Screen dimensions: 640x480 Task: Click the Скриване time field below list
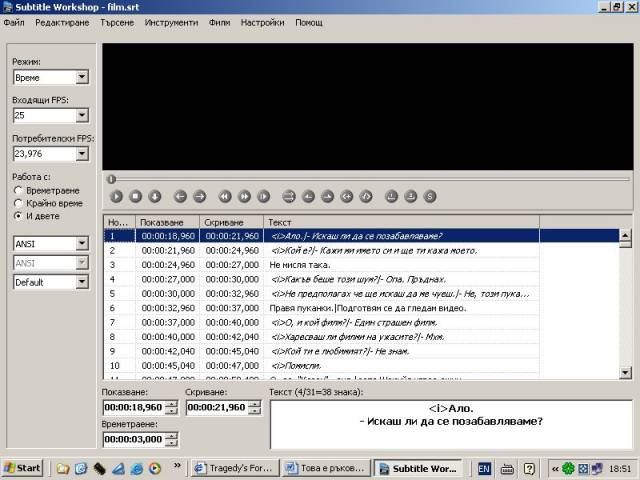218,407
